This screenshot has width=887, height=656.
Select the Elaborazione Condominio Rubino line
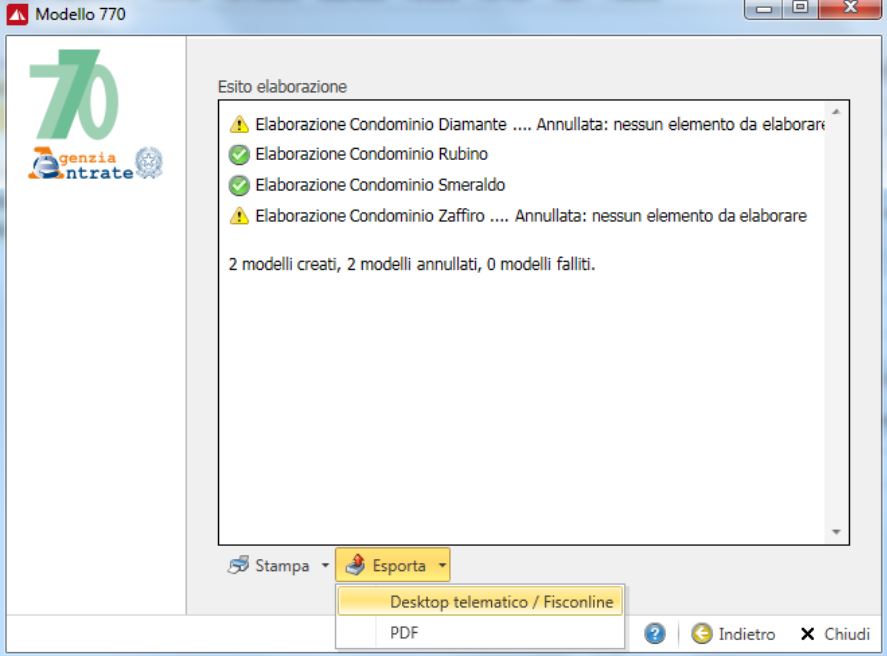358,154
